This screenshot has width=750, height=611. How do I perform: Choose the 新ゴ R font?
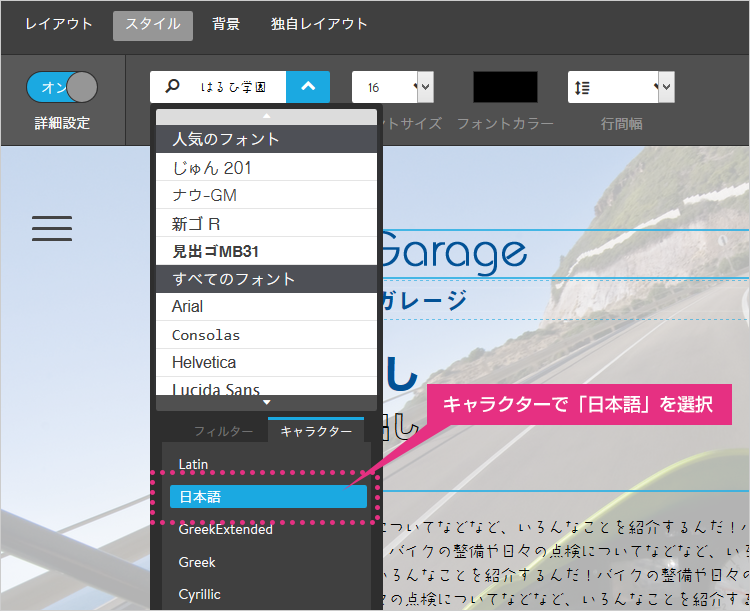(266, 223)
